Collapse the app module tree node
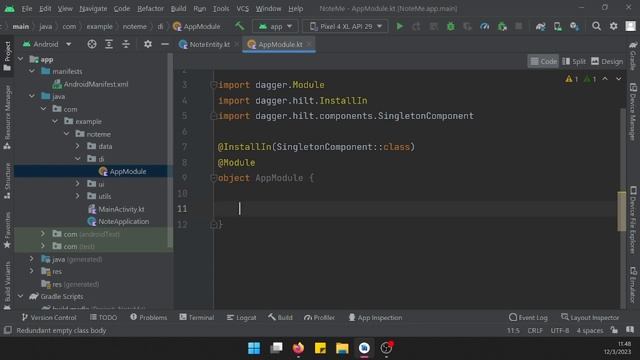Image resolution: width=640 pixels, height=360 pixels. (20, 59)
